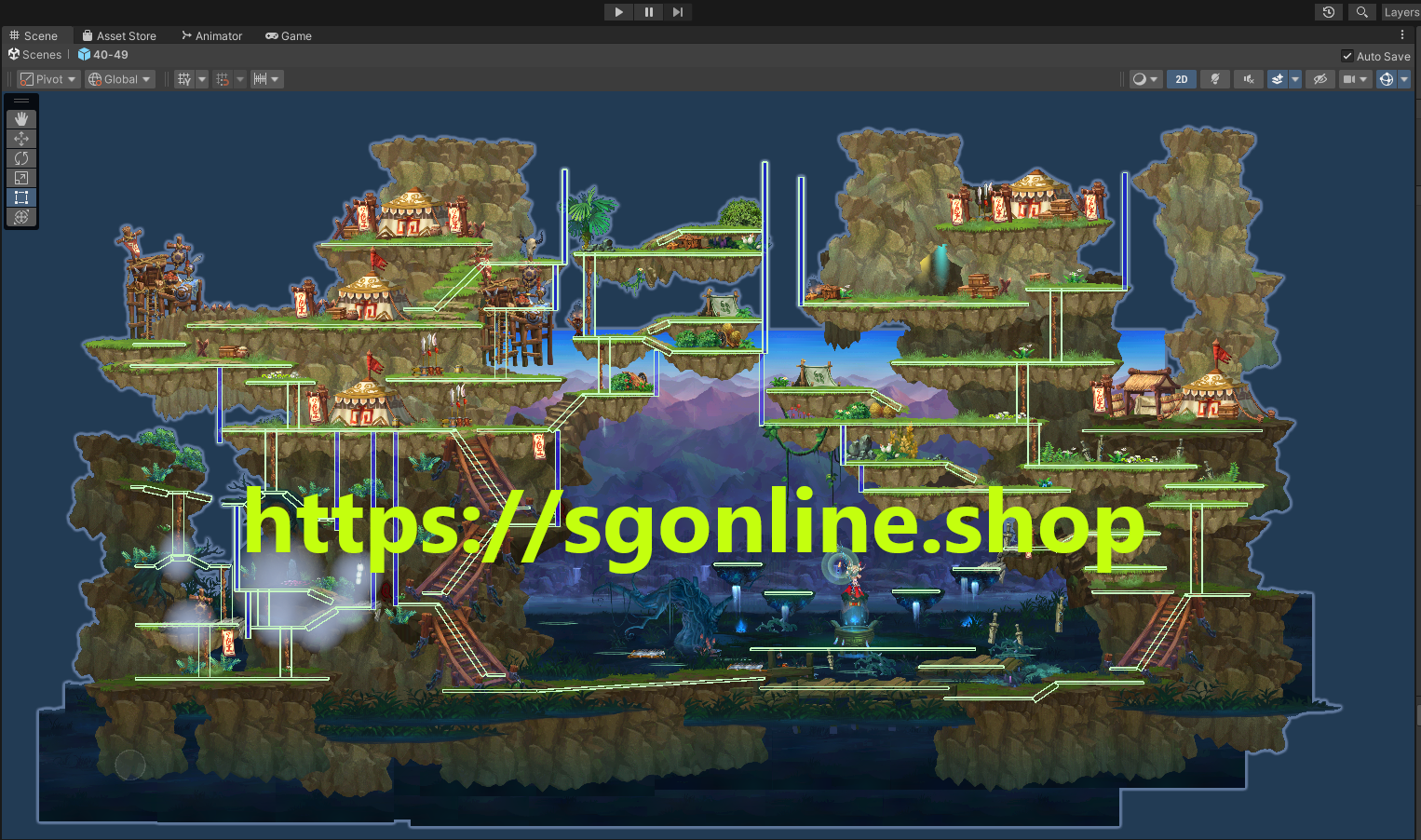Expand the scene effects options arrow
This screenshot has width=1421, height=840.
(1294, 79)
